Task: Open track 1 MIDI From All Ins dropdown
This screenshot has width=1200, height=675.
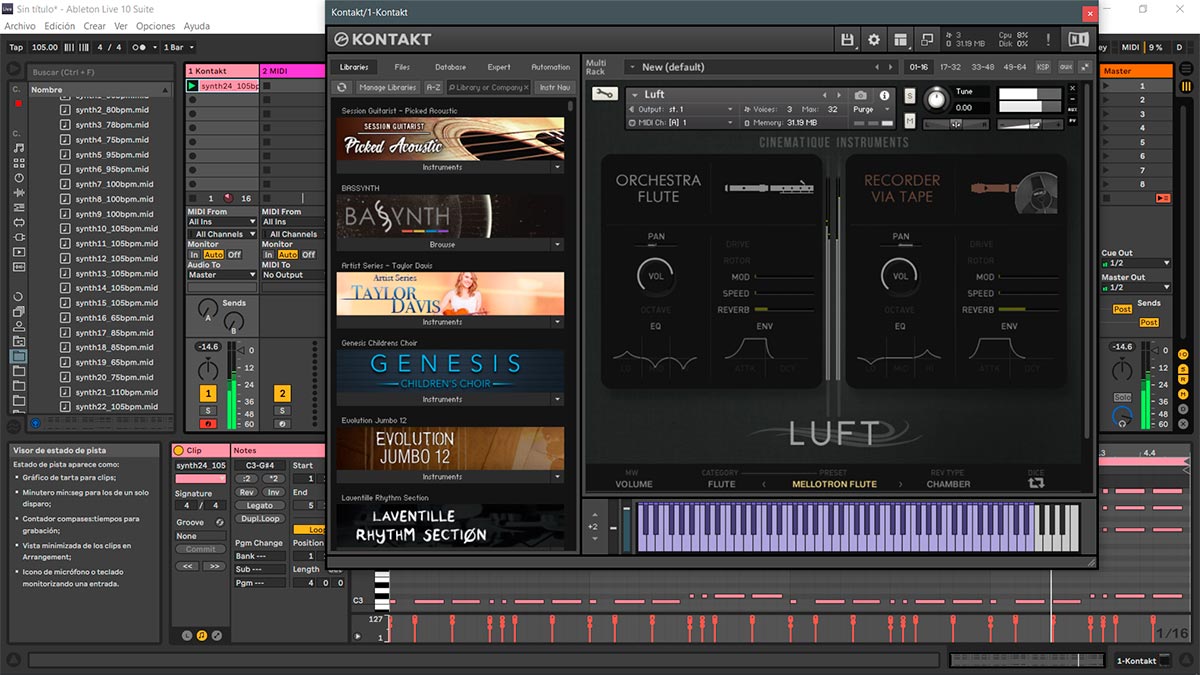Action: pyautogui.click(x=221, y=222)
